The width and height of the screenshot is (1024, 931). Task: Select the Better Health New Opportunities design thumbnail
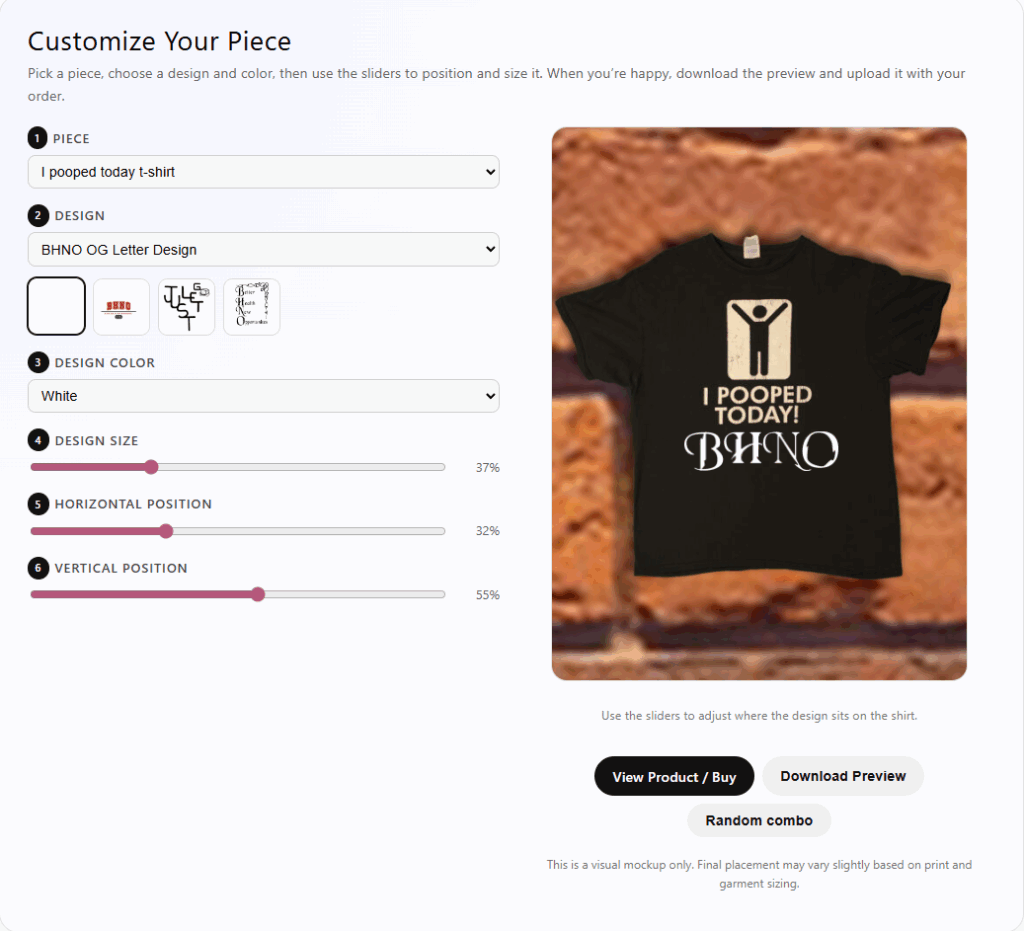pos(251,306)
